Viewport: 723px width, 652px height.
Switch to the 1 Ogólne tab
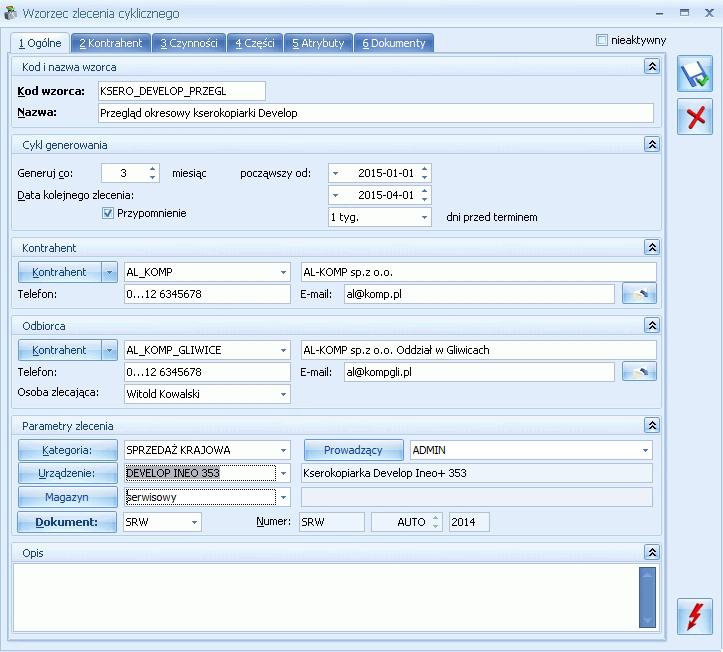click(x=40, y=43)
